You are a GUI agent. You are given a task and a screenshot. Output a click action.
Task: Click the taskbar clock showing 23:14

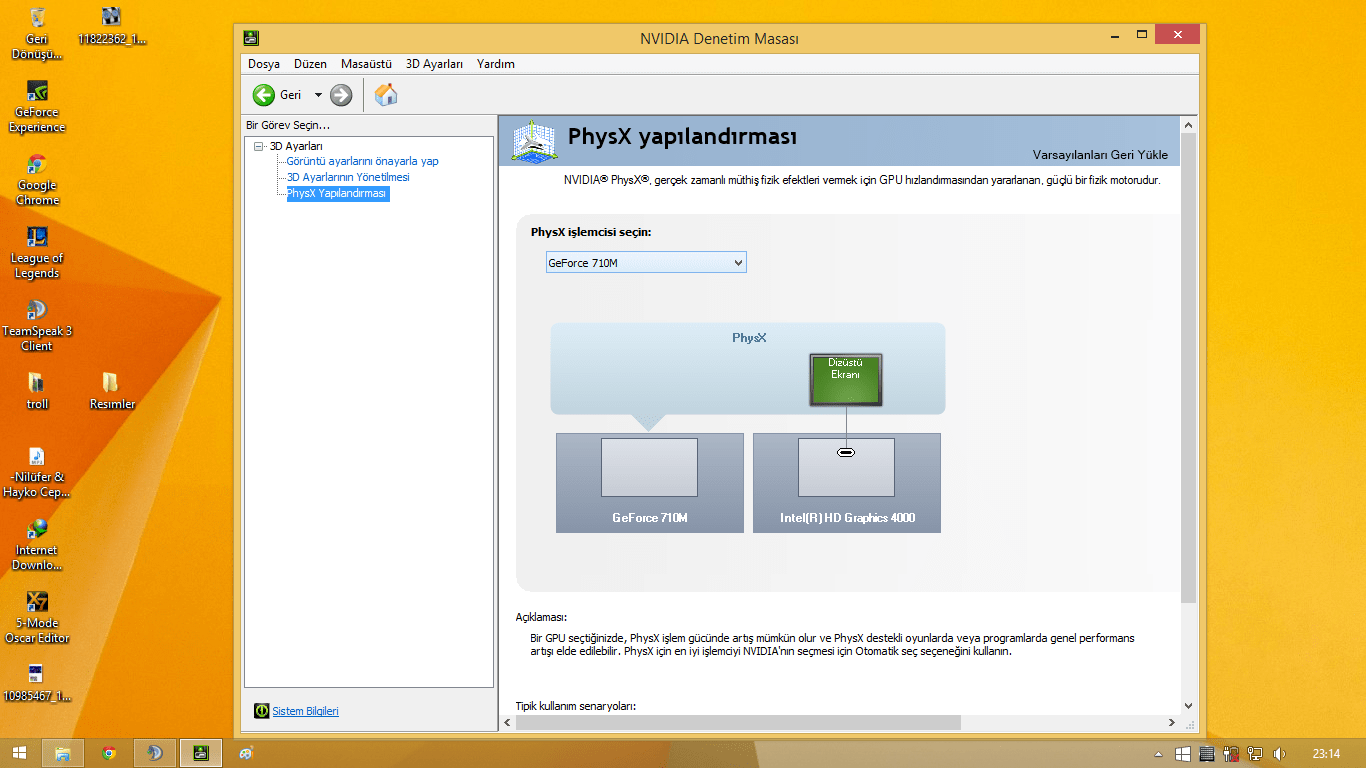click(x=1326, y=753)
